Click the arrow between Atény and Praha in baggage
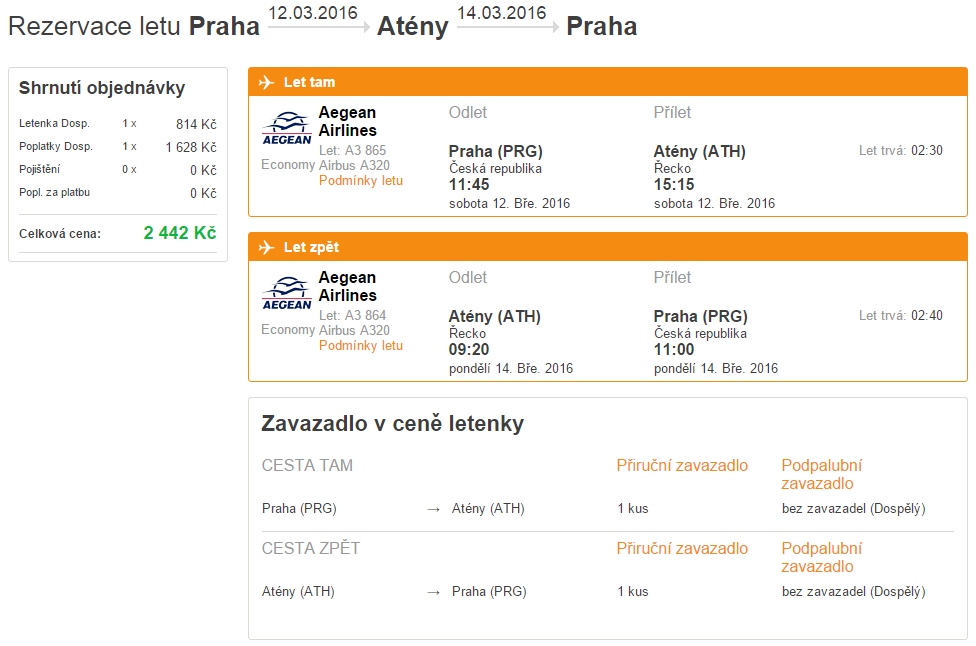Viewport: 976px width, 646px height. tap(434, 592)
